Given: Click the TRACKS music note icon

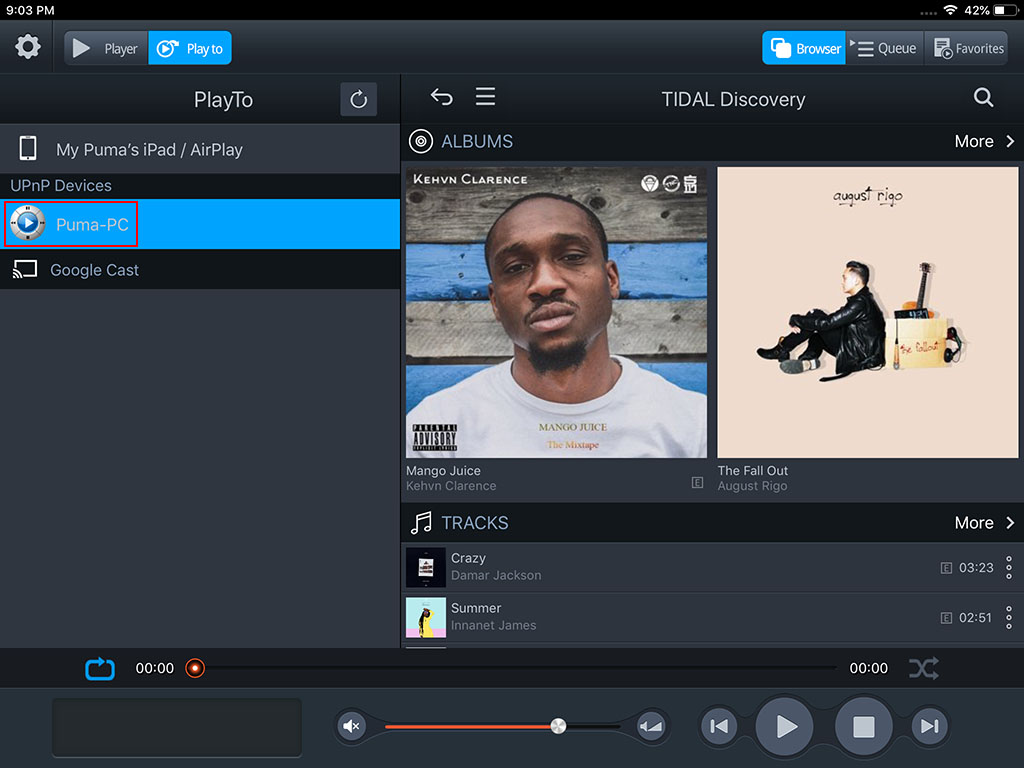Looking at the screenshot, I should pos(421,523).
